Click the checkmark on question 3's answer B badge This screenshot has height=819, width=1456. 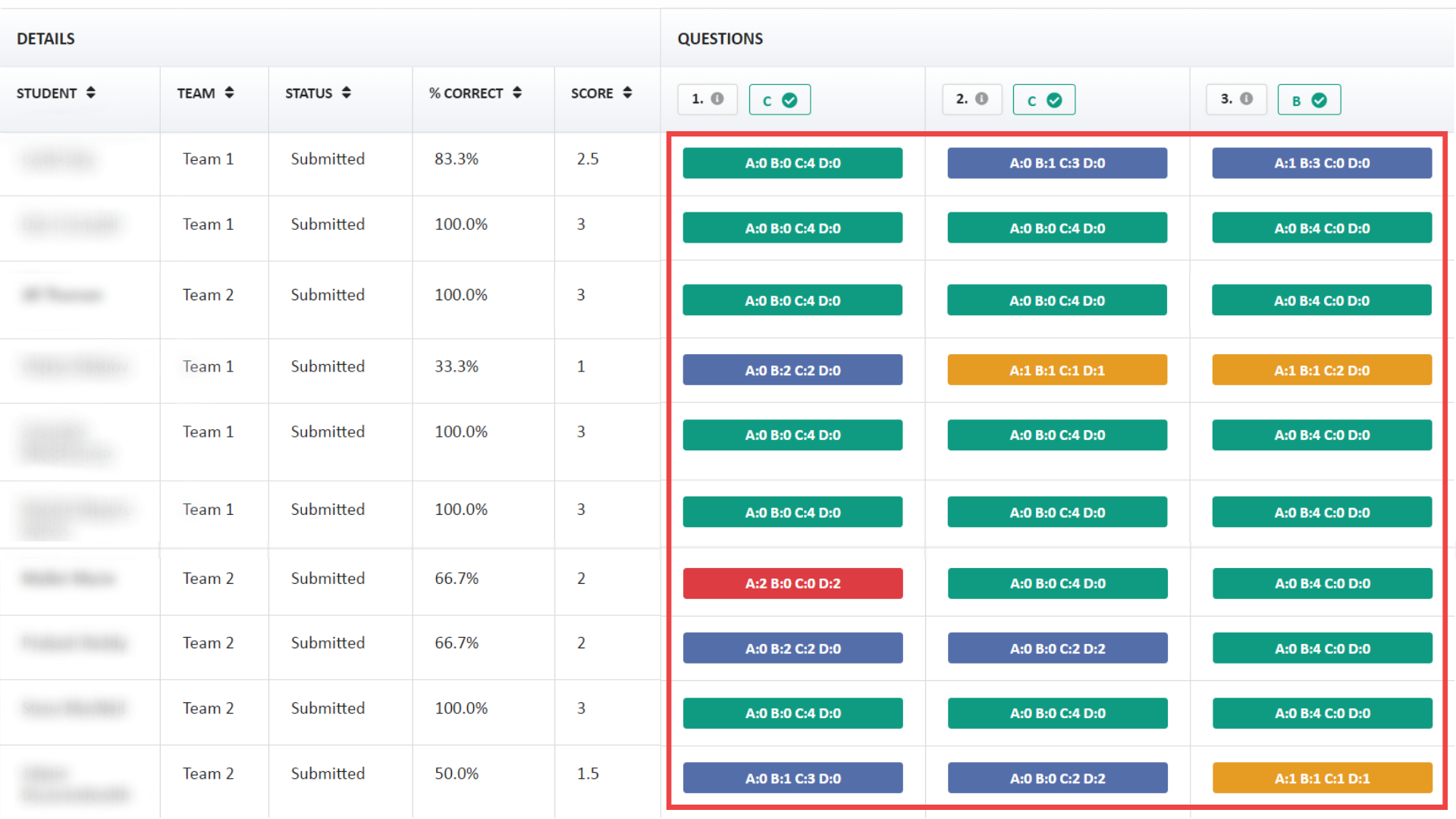(x=1319, y=99)
